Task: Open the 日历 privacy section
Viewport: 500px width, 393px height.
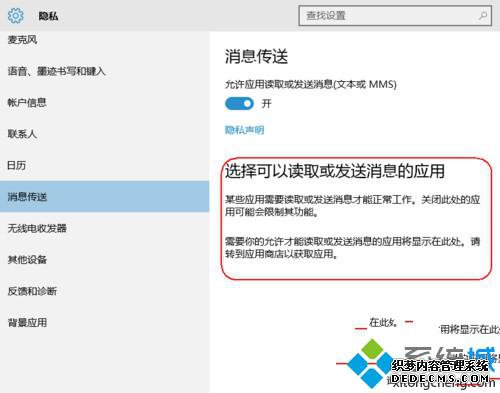Action: (x=17, y=165)
